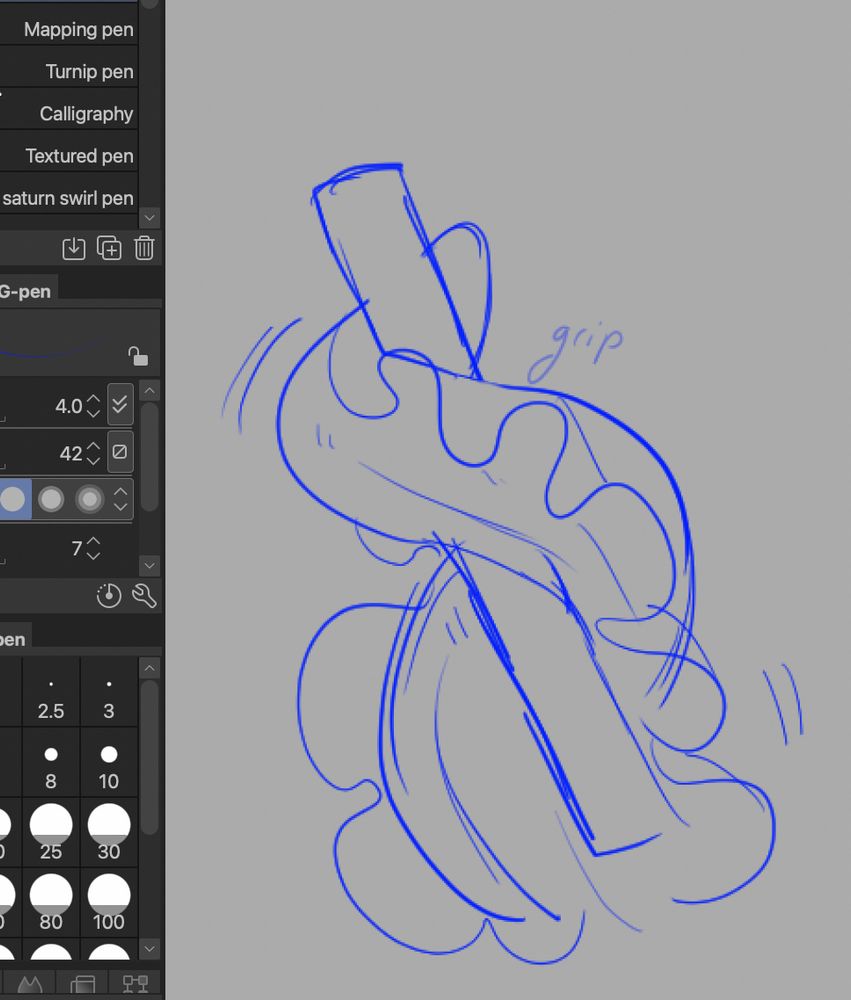Decrease the value 42 with down arrow
This screenshot has width=851, height=1000.
pyautogui.click(x=93, y=460)
